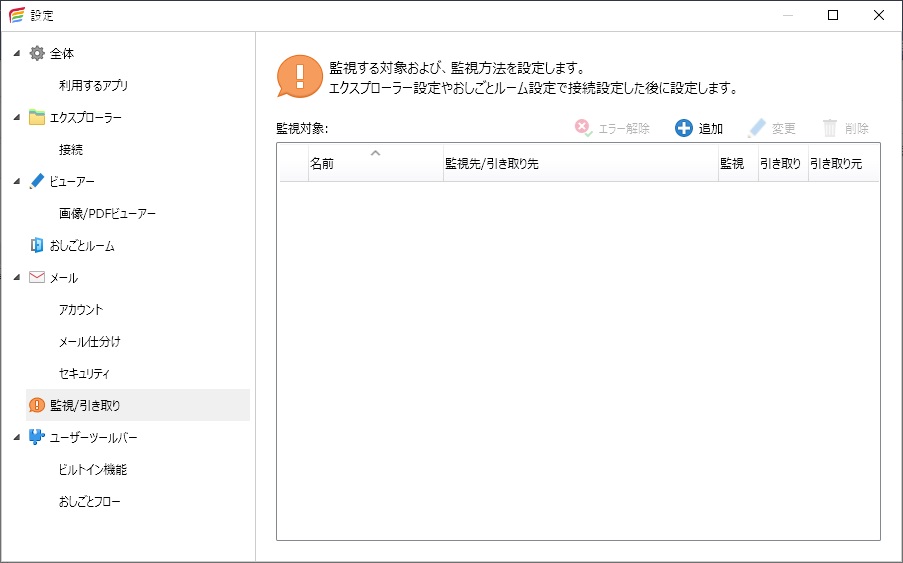The image size is (903, 563).
Task: Click the おしごとルーム door icon
Action: coord(37,245)
